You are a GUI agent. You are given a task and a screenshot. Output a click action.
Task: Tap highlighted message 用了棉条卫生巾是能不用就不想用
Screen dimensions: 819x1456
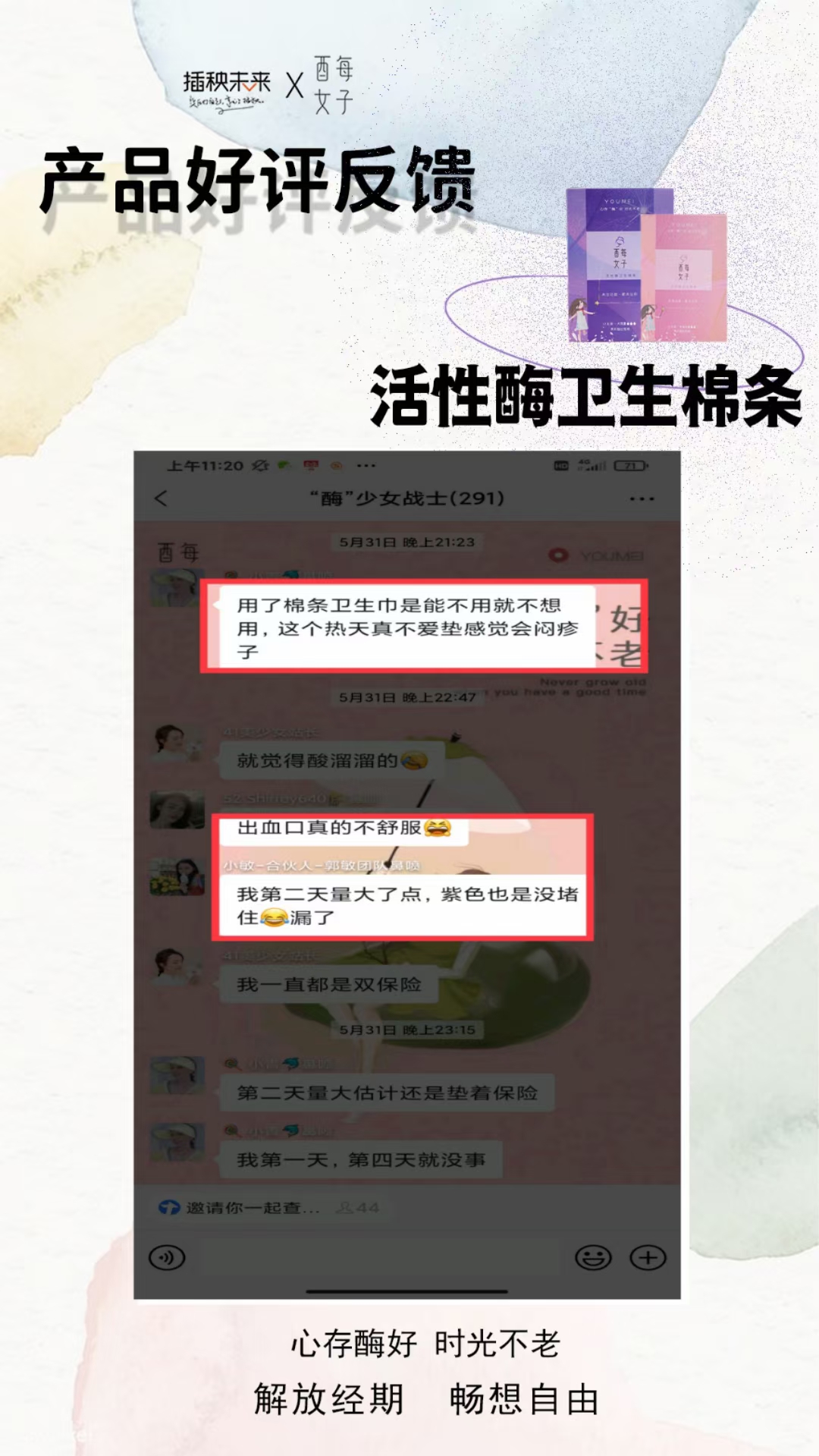pos(407,627)
